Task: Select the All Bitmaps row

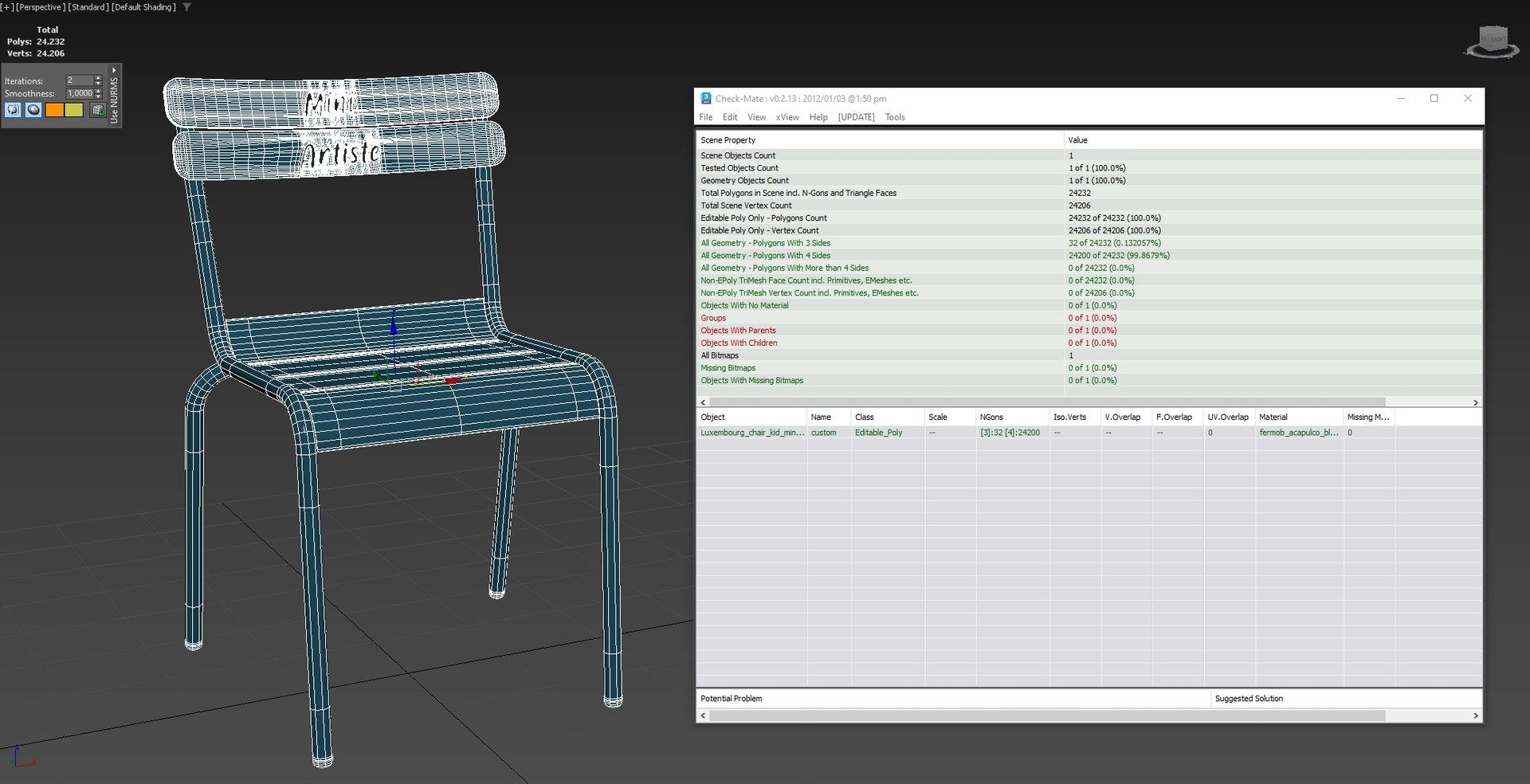Action: pos(1089,355)
